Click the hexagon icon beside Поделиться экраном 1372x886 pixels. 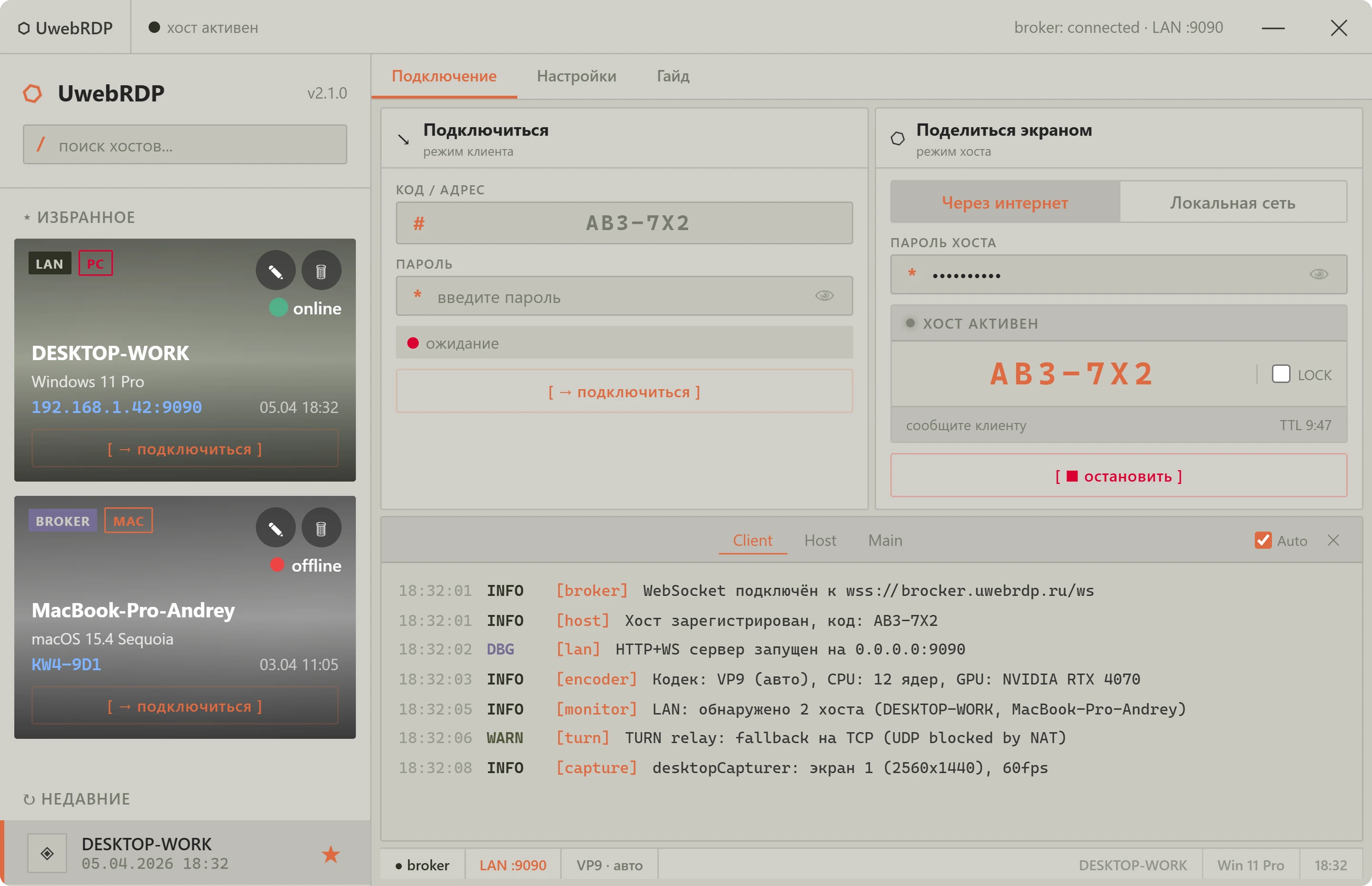pyautogui.click(x=898, y=139)
